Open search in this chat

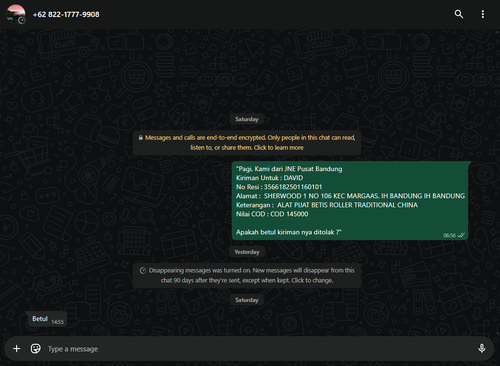pos(459,14)
